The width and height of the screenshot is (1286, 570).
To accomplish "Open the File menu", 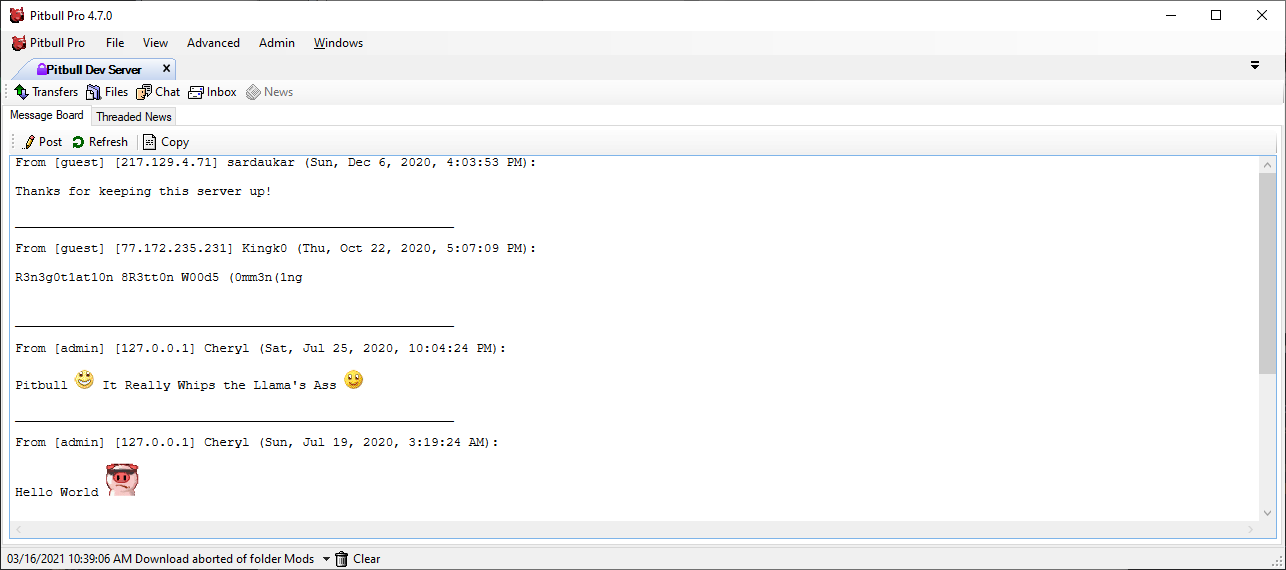I will click(x=115, y=43).
